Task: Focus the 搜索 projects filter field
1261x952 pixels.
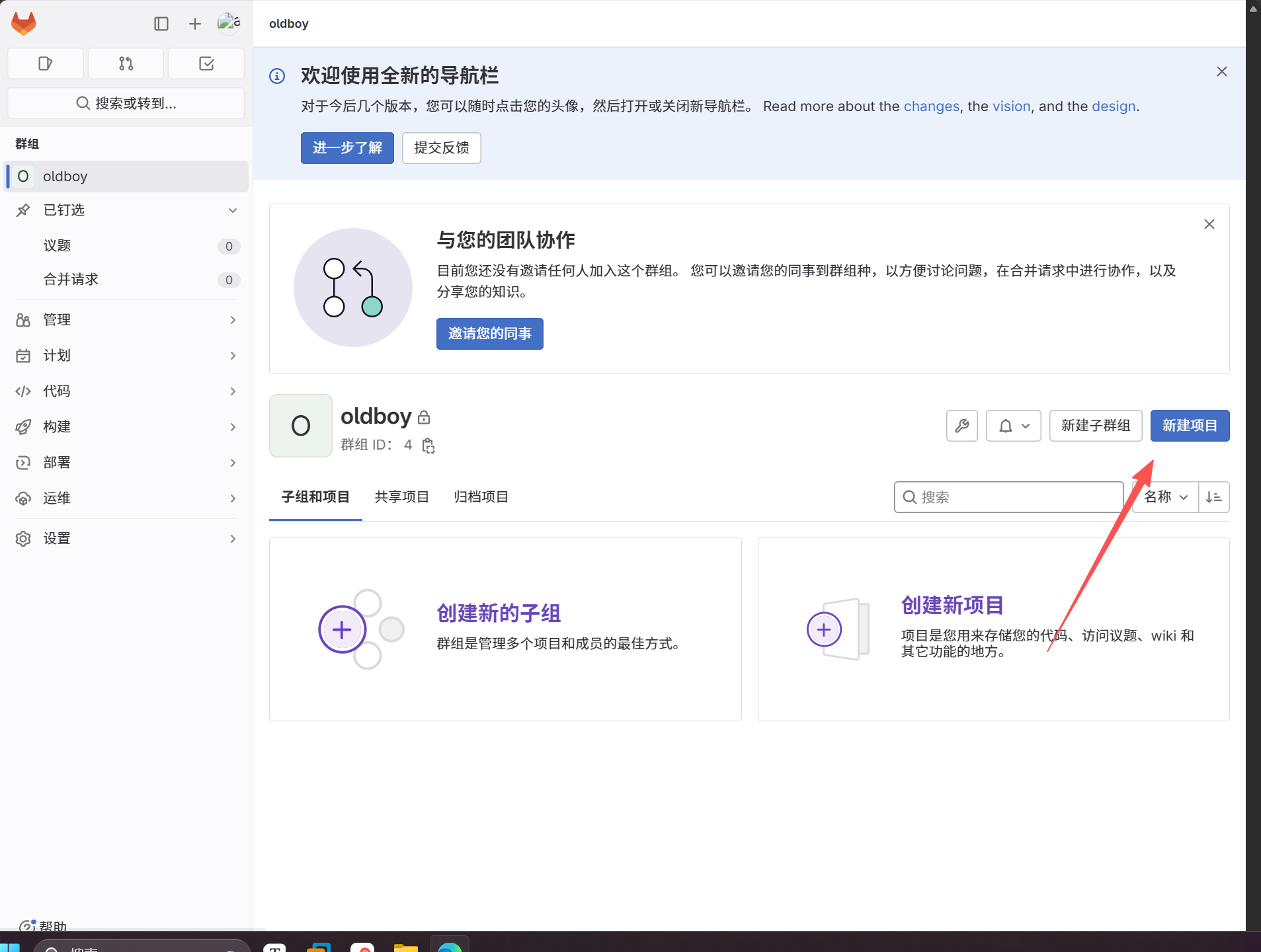Action: pos(1009,497)
